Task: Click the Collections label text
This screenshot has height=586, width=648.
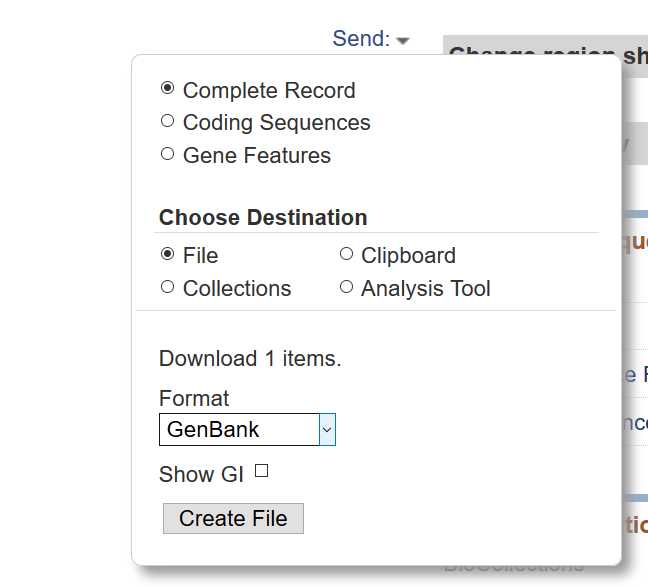Action: click(x=237, y=288)
